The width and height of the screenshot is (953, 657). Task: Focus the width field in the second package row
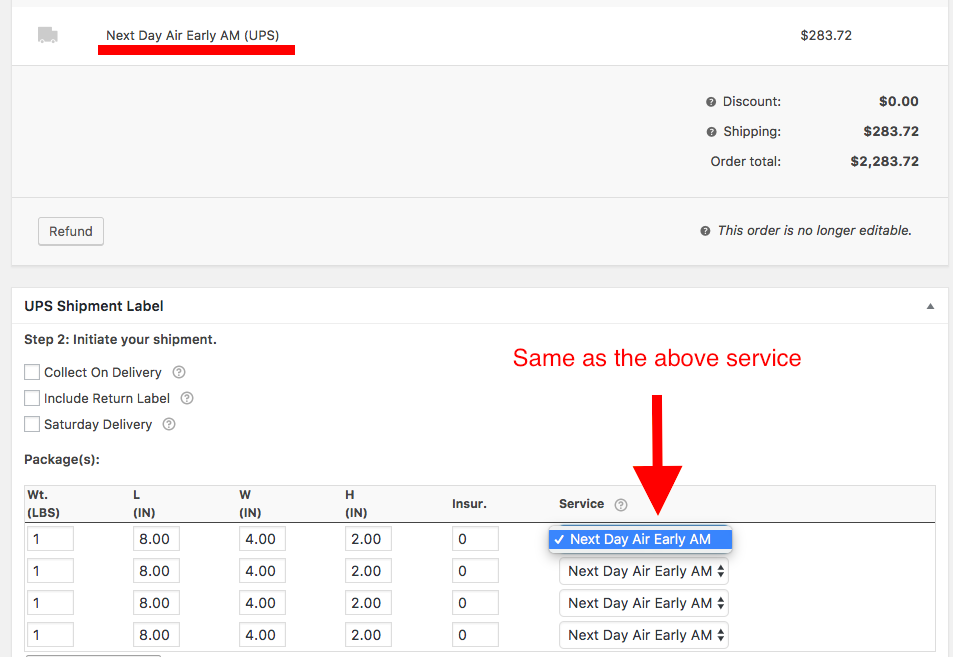262,571
